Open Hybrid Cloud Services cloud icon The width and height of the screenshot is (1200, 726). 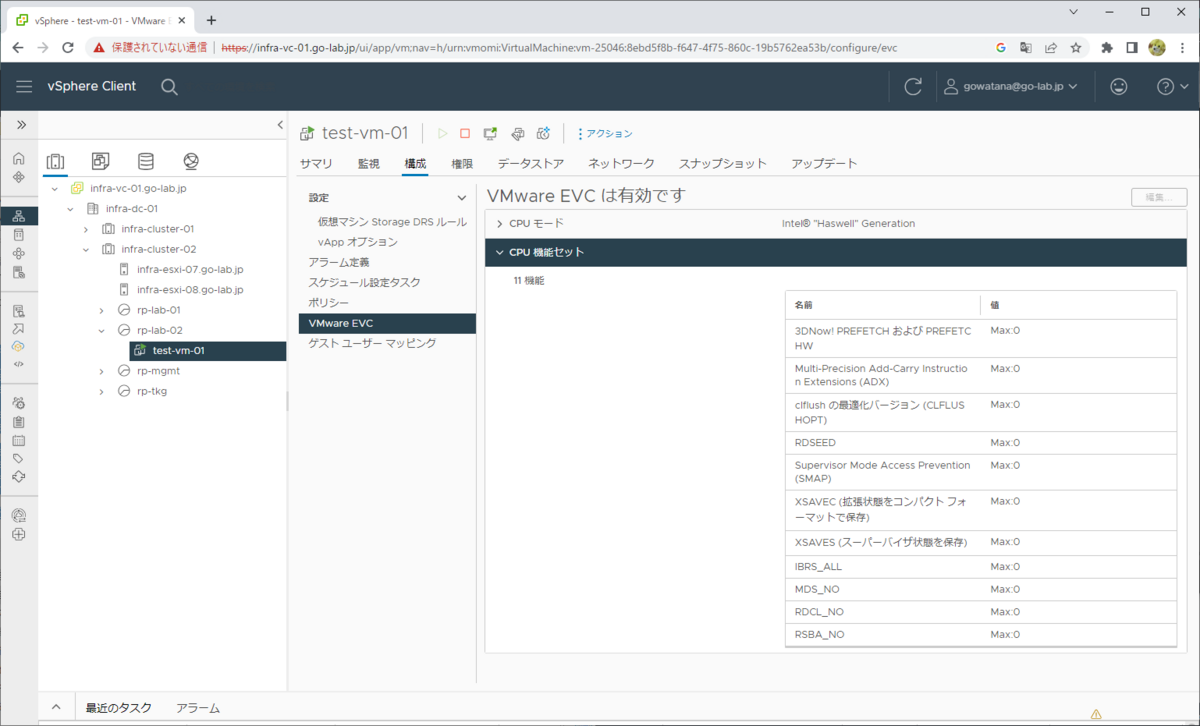pyautogui.click(x=19, y=346)
